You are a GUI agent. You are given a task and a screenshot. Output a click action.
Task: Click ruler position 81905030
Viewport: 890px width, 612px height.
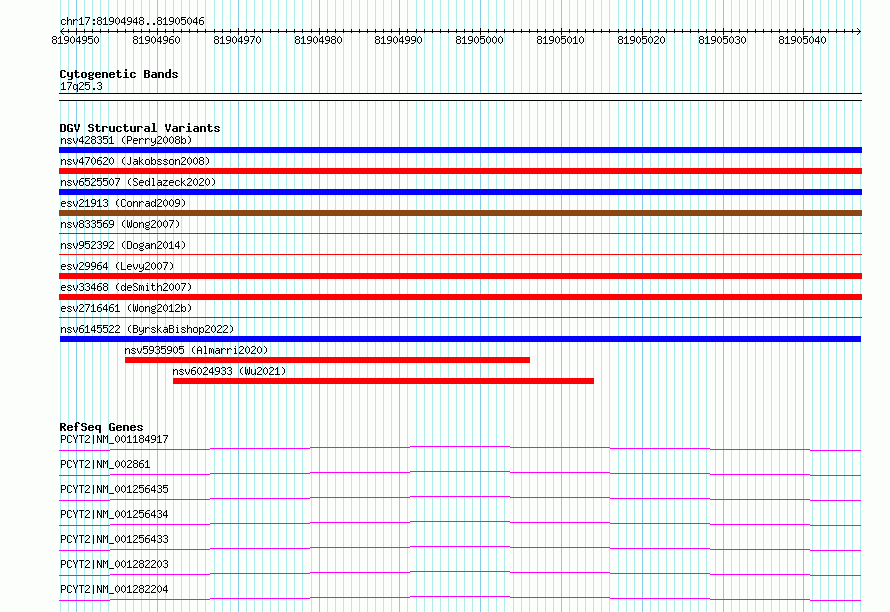723,40
